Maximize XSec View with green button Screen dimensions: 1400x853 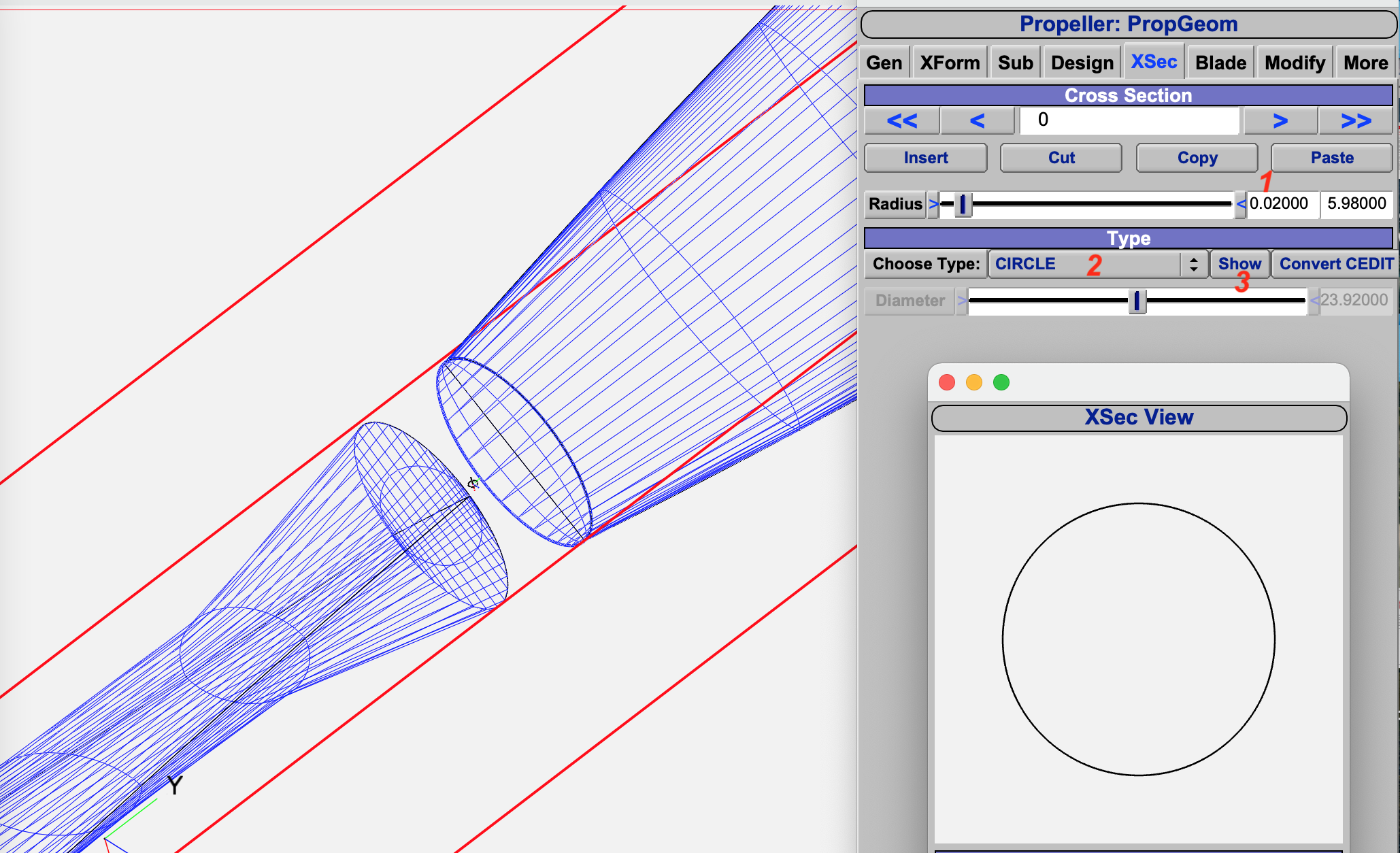click(1001, 382)
